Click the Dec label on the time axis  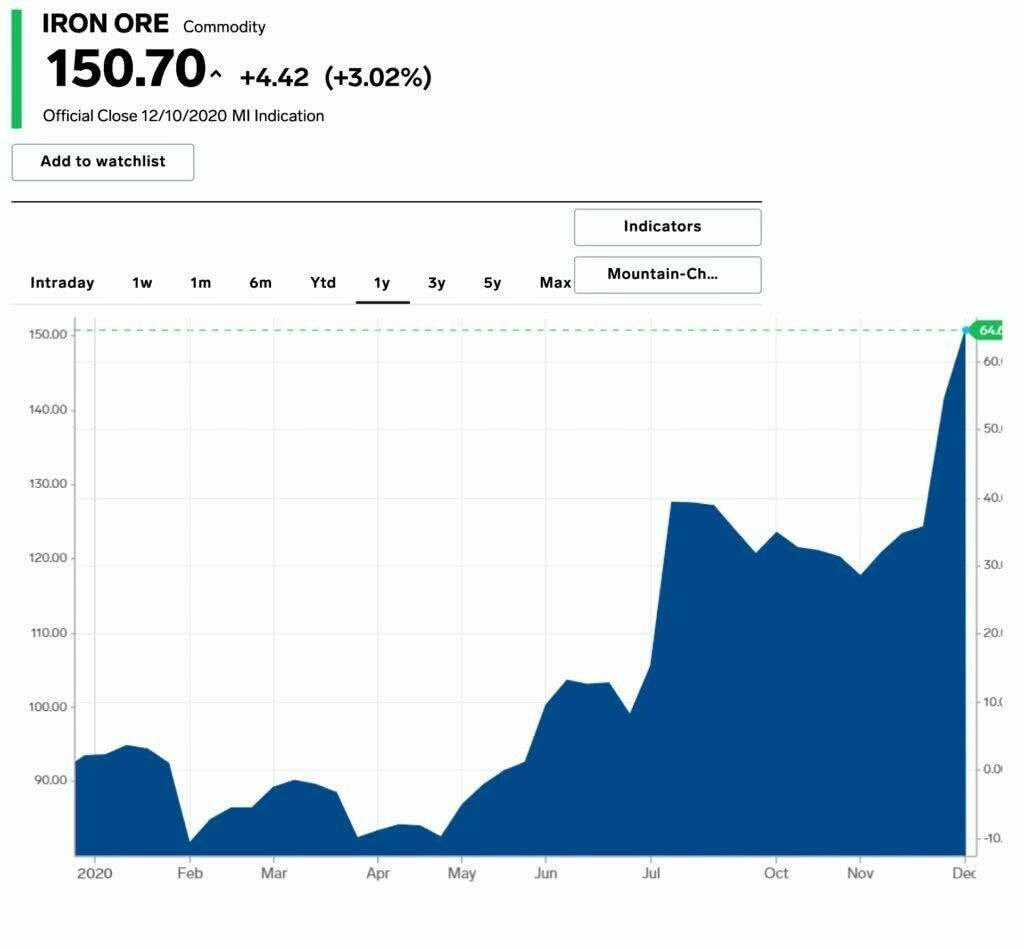tap(964, 873)
